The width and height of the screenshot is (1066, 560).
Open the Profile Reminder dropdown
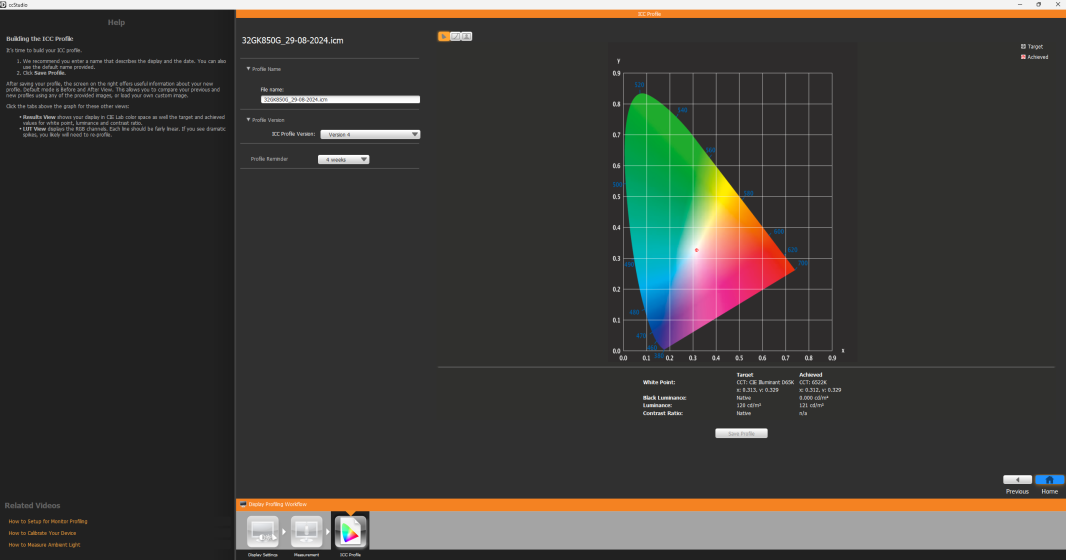click(343, 160)
